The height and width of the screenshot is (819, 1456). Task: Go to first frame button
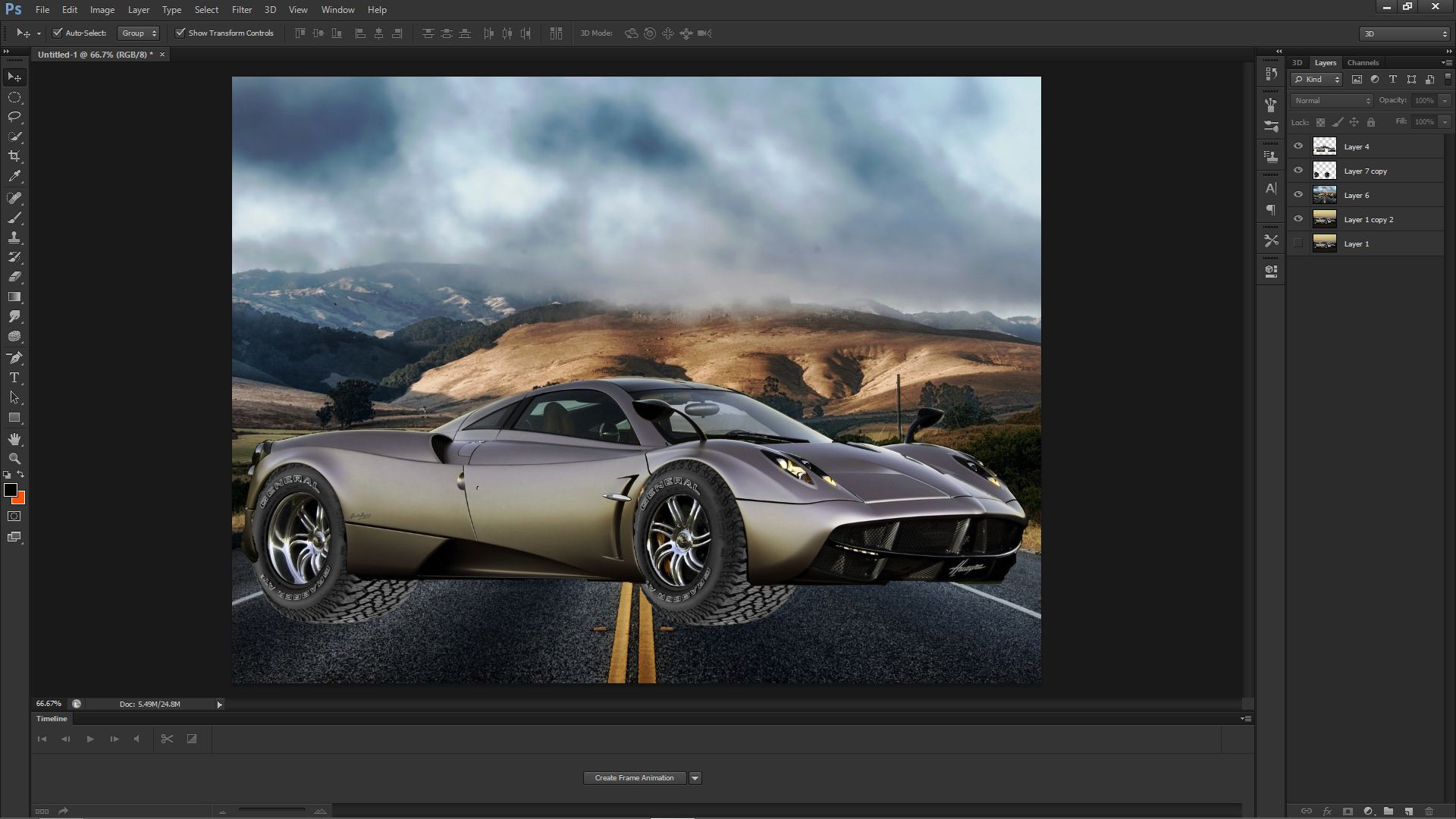coord(42,739)
